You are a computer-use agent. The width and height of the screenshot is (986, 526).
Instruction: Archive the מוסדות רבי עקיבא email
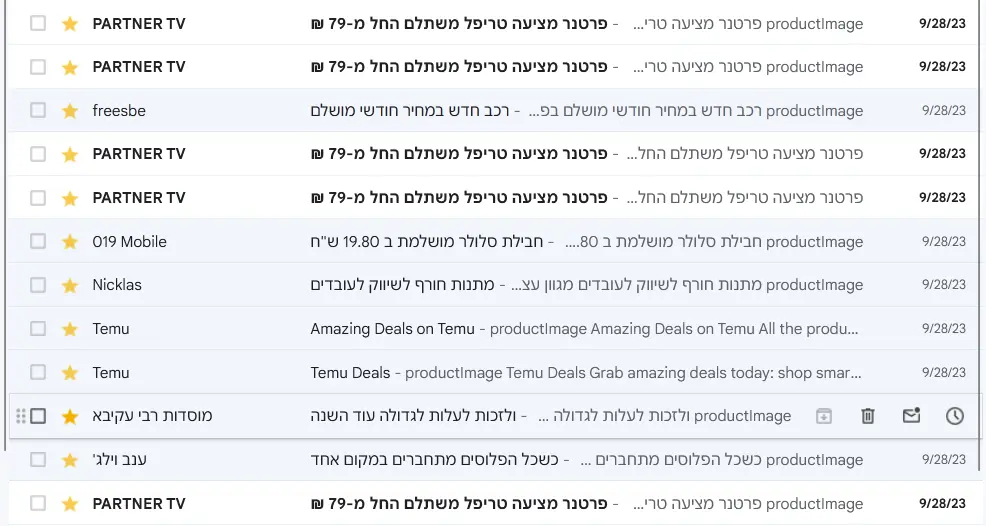pos(824,416)
